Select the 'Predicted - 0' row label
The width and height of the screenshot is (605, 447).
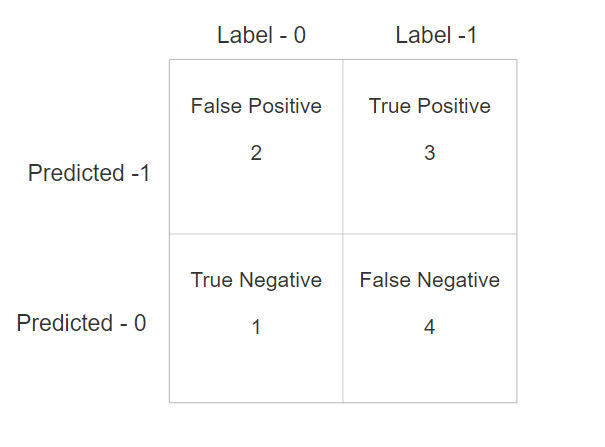81,323
